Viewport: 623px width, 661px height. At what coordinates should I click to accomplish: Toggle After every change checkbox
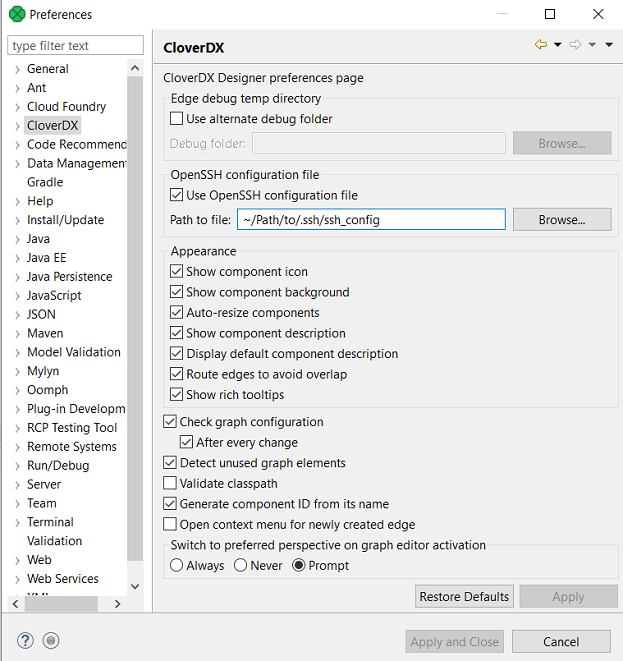click(186, 442)
